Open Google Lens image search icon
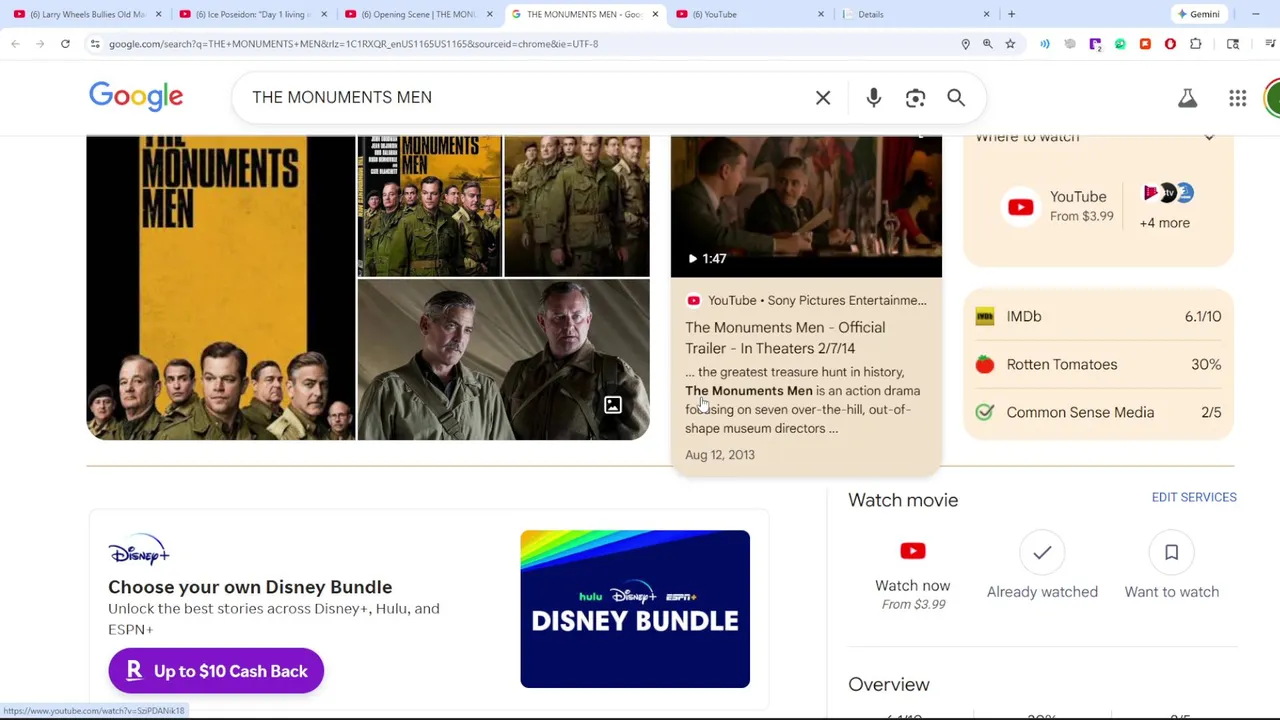The image size is (1280, 720). click(915, 97)
